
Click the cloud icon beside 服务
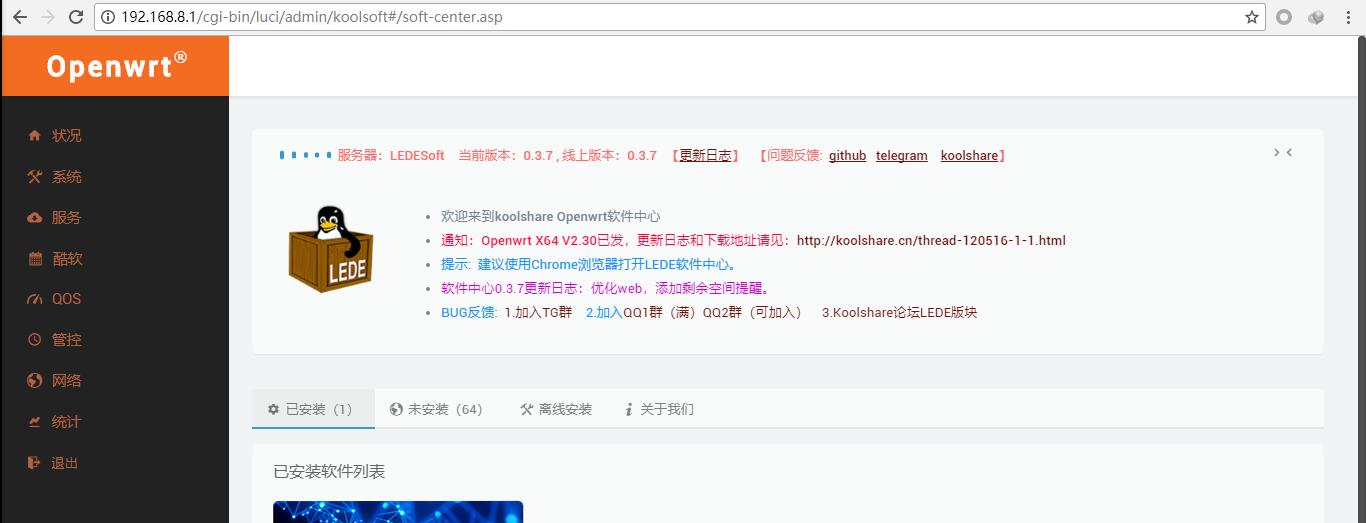(35, 218)
